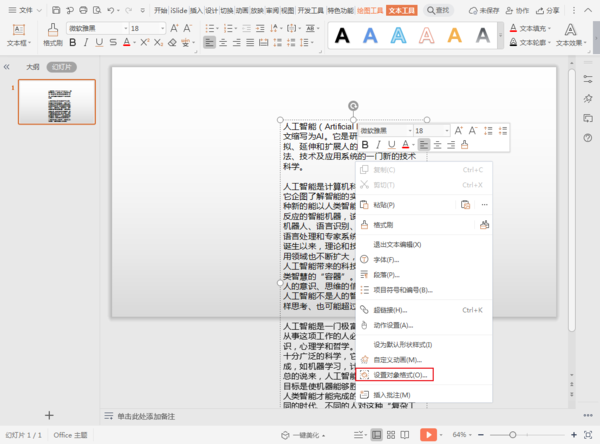
Task: Toggle the slide panel collapse arrows
Action: [8, 67]
